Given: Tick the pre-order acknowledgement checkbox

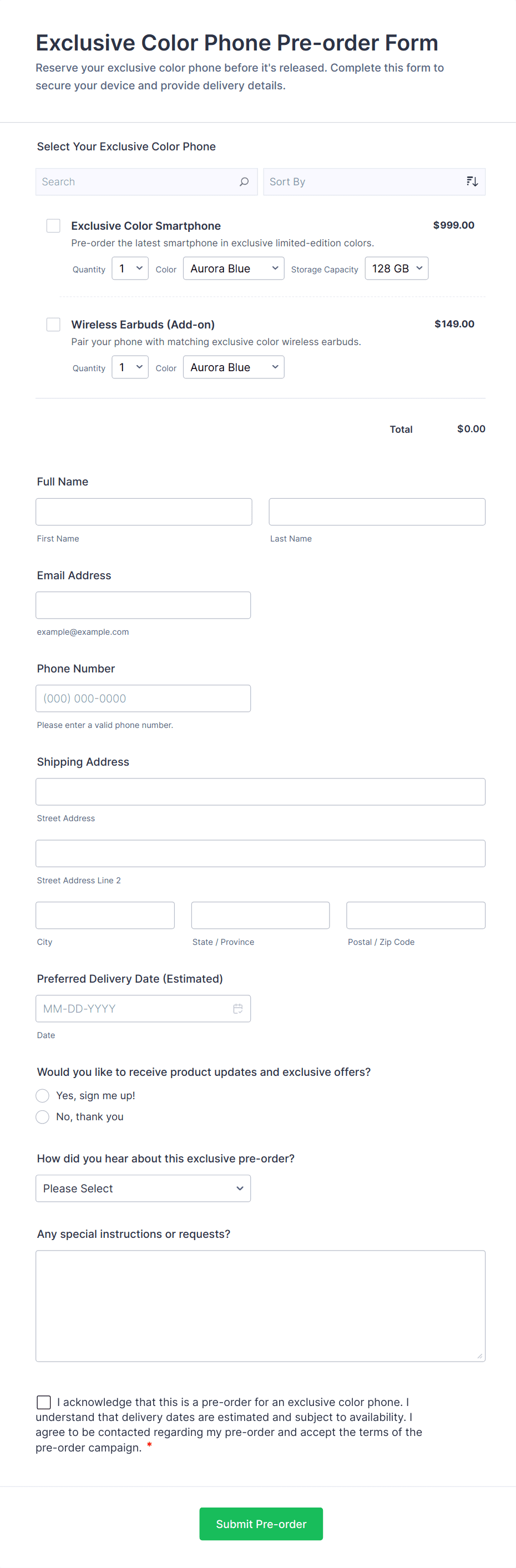Looking at the screenshot, I should click(44, 1403).
